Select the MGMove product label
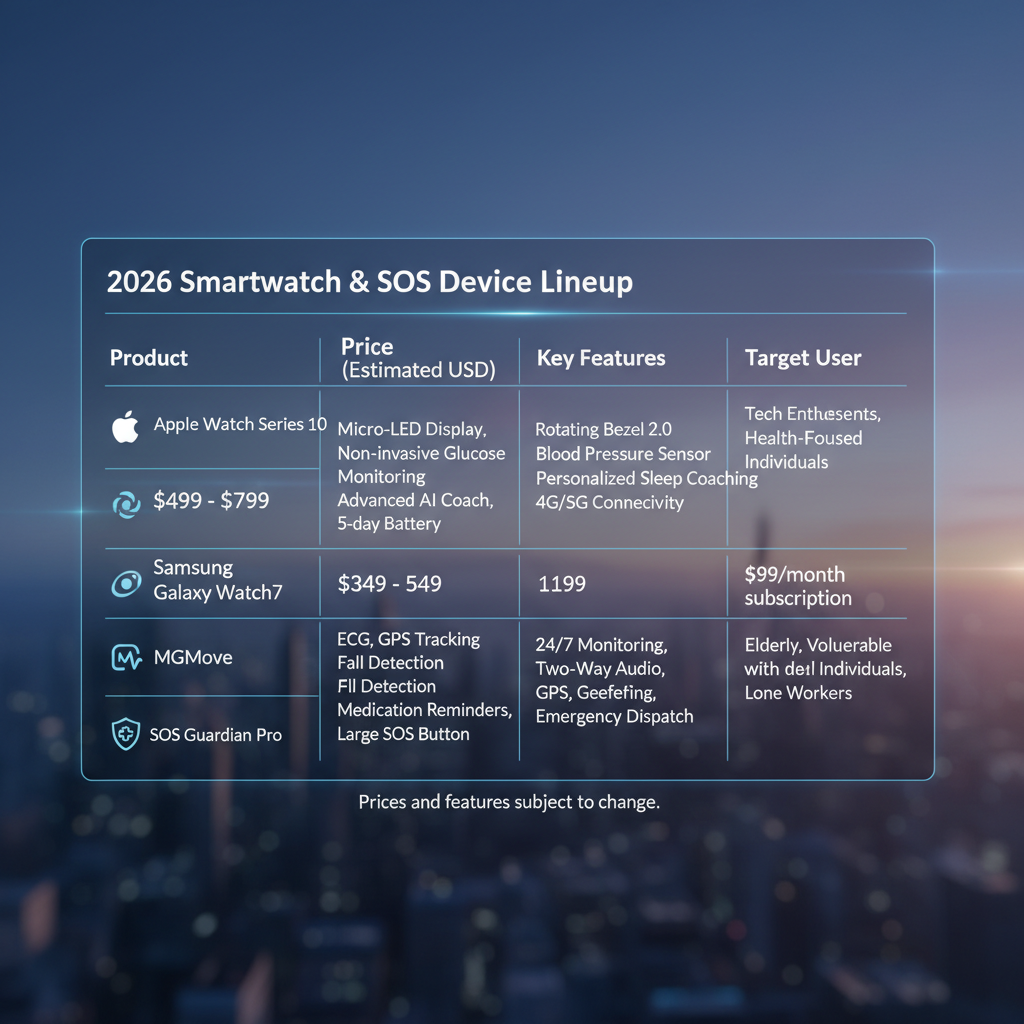Image resolution: width=1024 pixels, height=1024 pixels. point(193,658)
